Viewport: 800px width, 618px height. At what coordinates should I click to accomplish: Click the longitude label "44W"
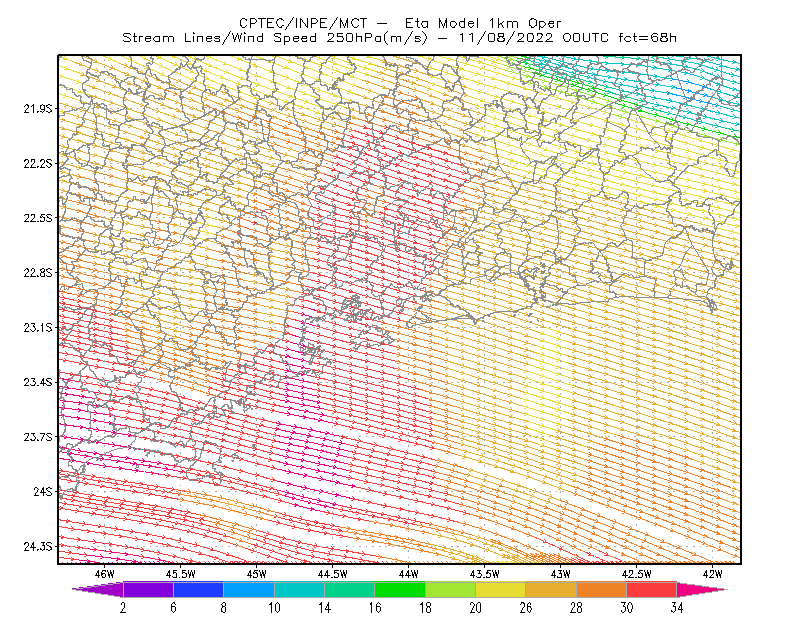tap(409, 574)
